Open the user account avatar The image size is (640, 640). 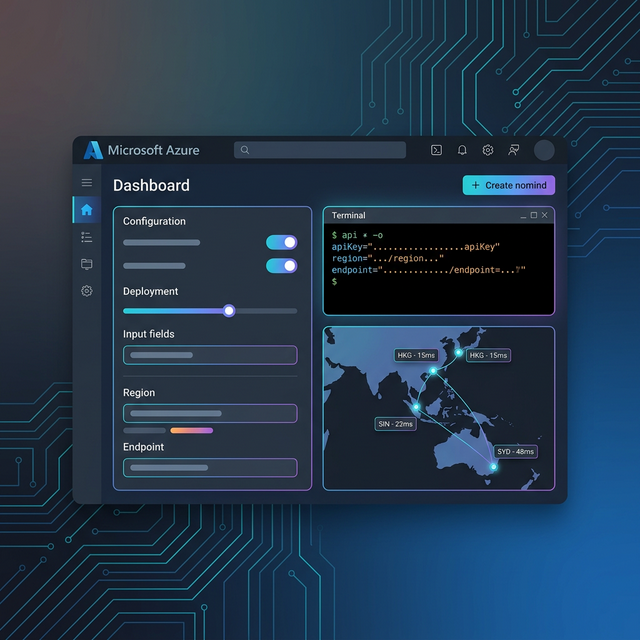coord(544,150)
